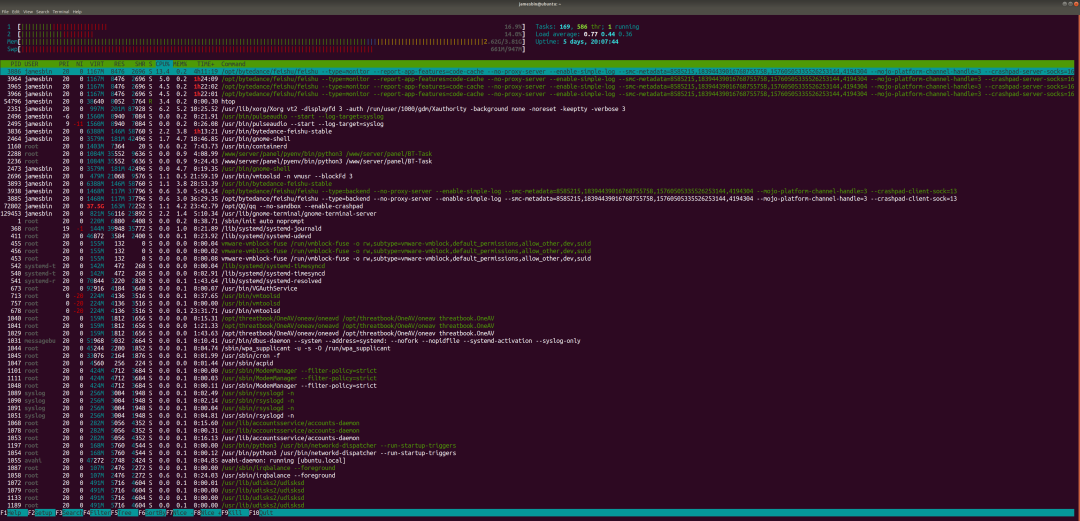
Task: Open the Search menu in menu bar
Action: (x=43, y=11)
